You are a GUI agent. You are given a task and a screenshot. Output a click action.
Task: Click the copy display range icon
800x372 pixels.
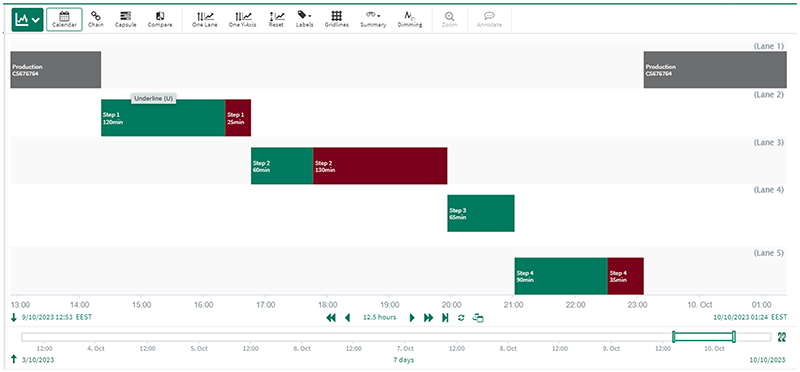478,318
